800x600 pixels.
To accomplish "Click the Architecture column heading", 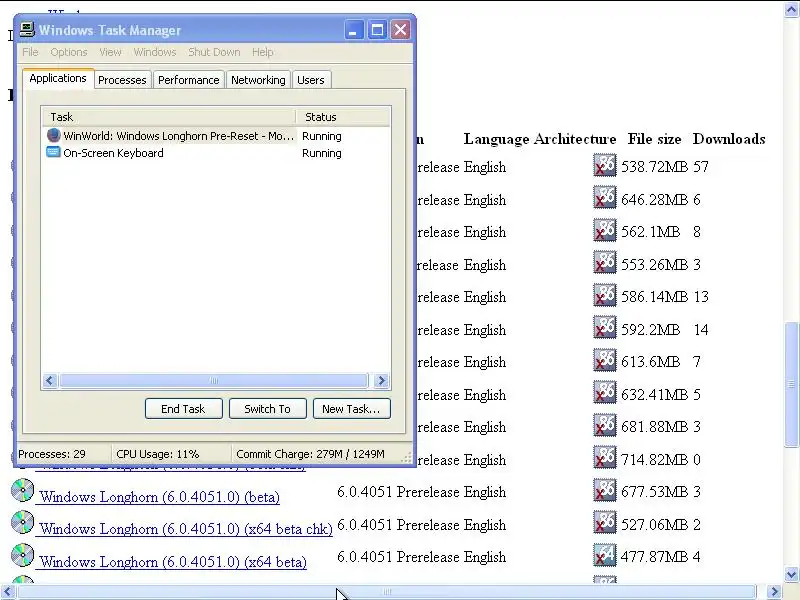I will pyautogui.click(x=576, y=139).
